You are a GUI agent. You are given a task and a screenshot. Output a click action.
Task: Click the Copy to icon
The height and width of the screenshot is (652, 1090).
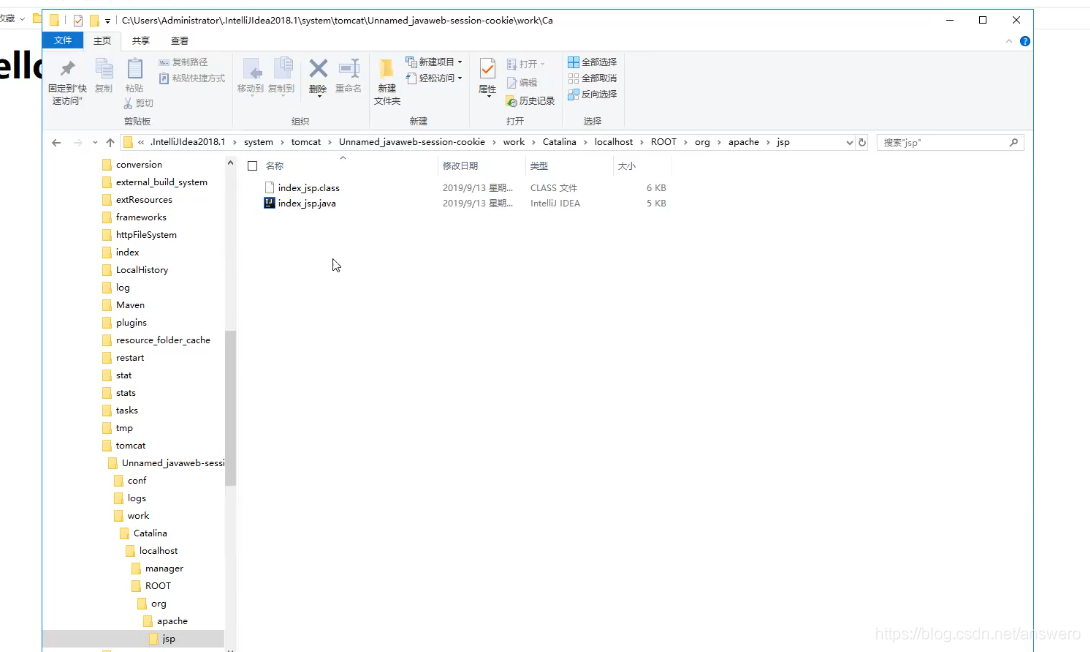point(282,69)
